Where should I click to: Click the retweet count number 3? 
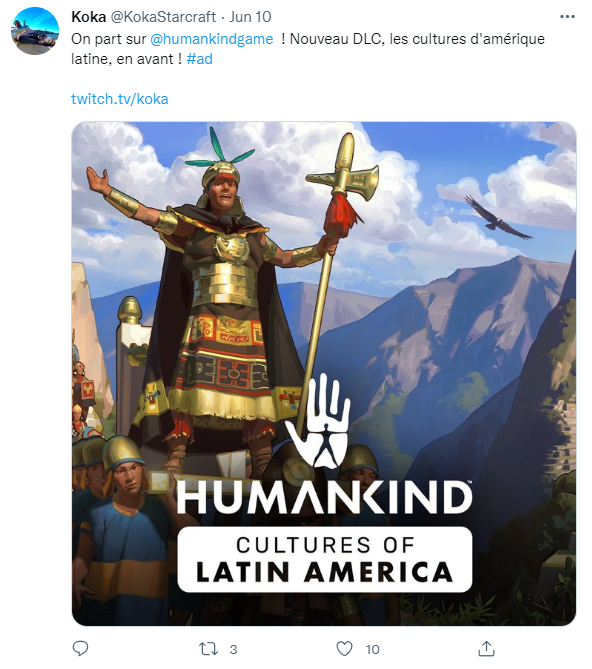(x=233, y=649)
